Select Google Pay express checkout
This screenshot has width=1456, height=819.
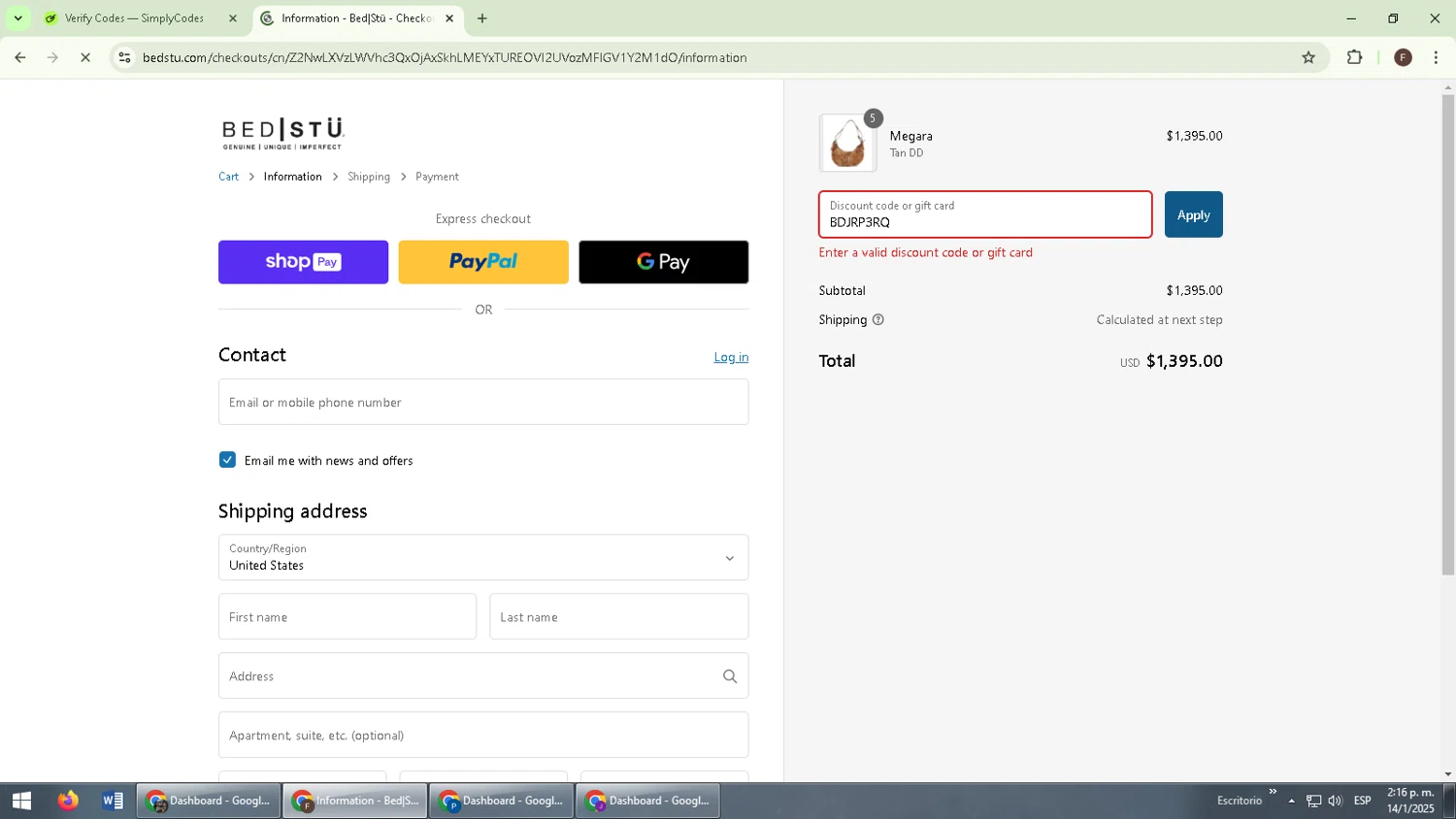664,262
